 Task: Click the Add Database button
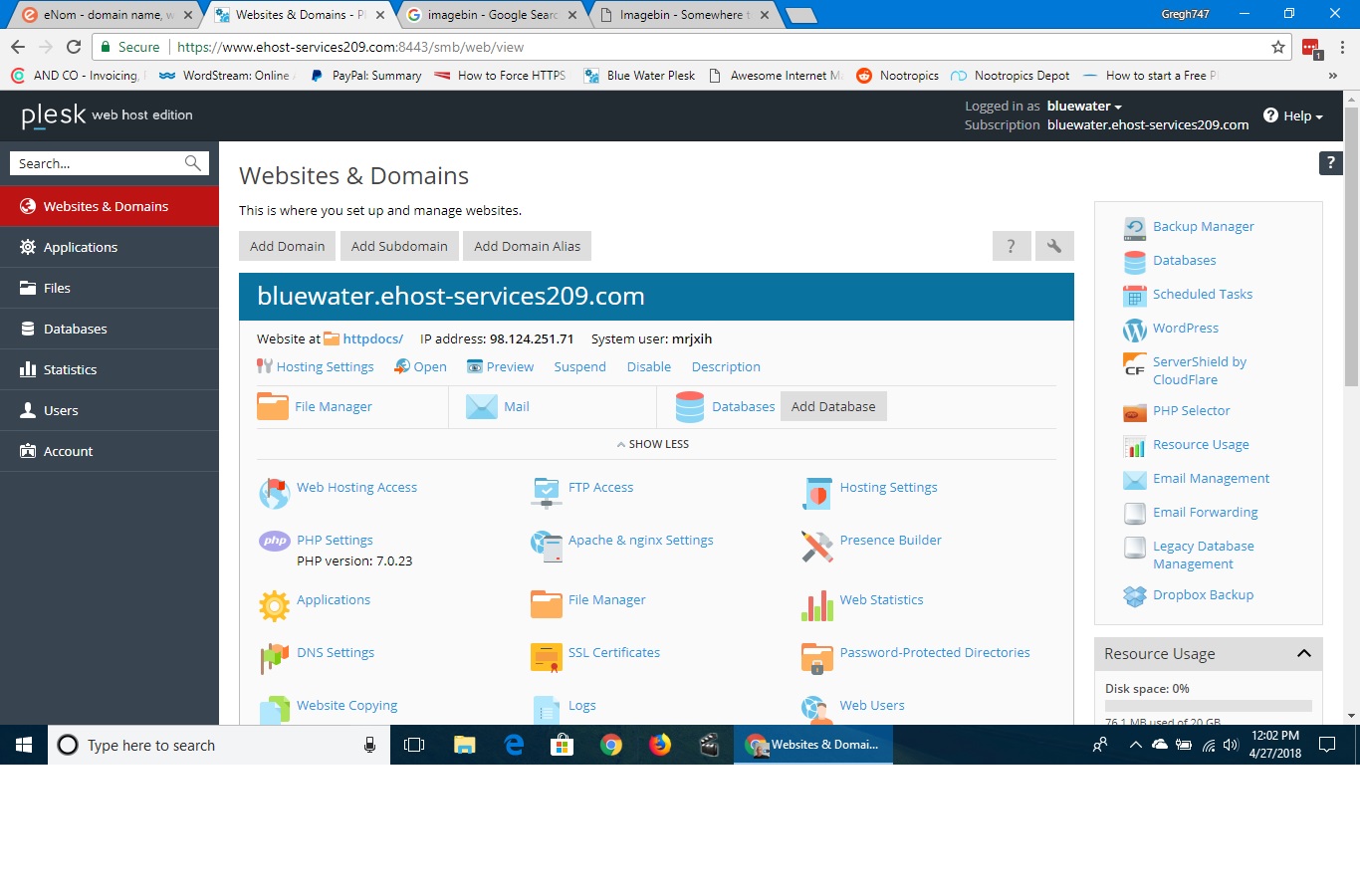pyautogui.click(x=833, y=406)
